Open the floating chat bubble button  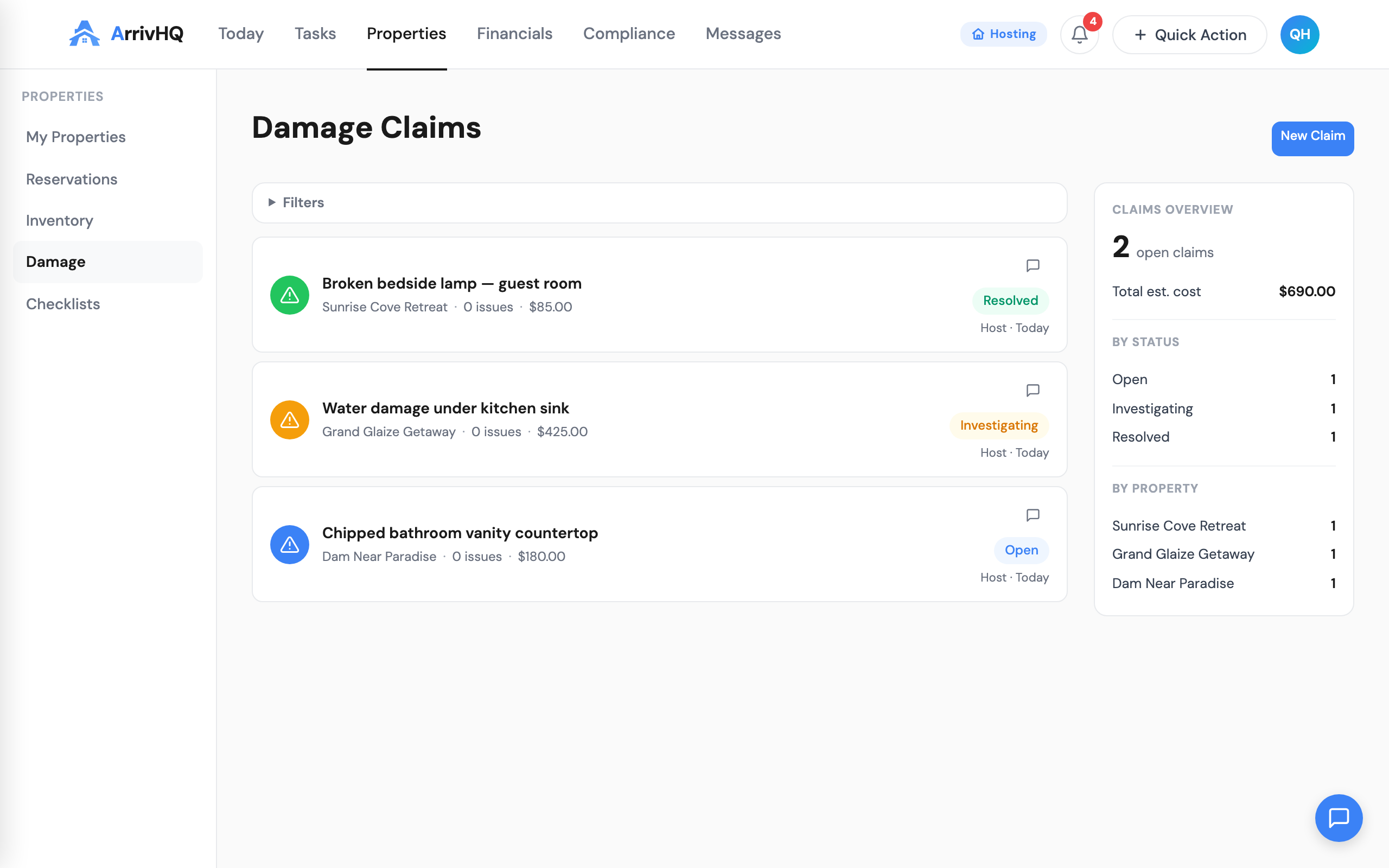click(1339, 818)
